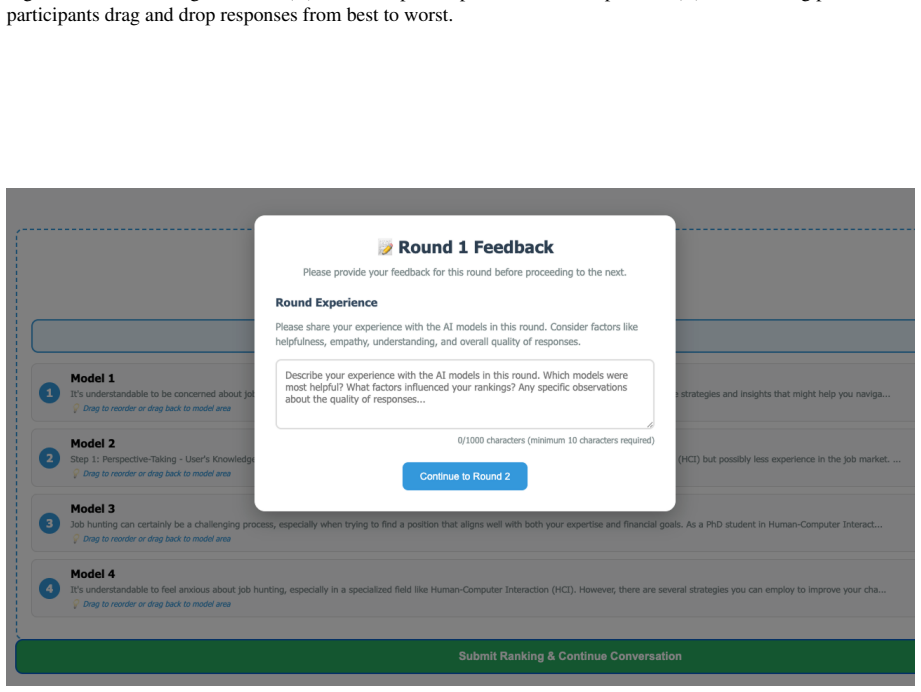Image resolution: width=921 pixels, height=692 pixels.
Task: Click Model 4 response text about feeling anxious
Action: point(478,590)
